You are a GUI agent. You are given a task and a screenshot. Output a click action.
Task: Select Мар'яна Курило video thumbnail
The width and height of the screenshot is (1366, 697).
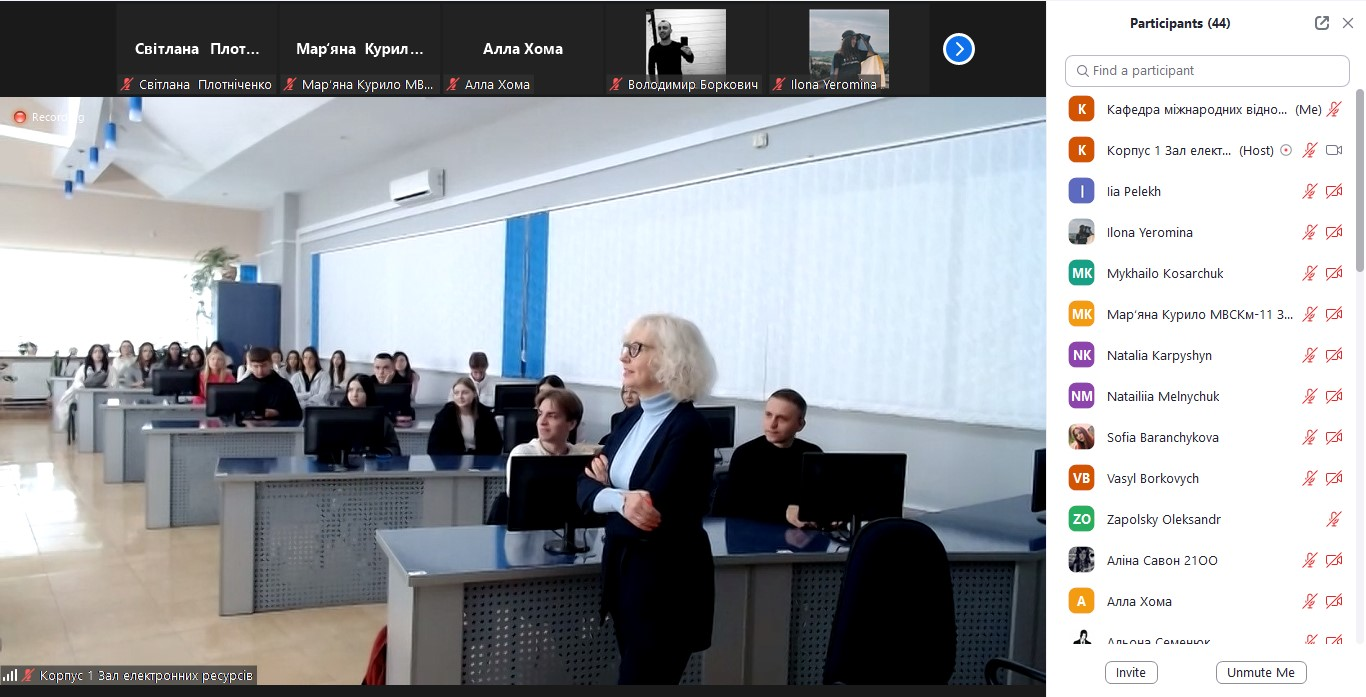[360, 48]
